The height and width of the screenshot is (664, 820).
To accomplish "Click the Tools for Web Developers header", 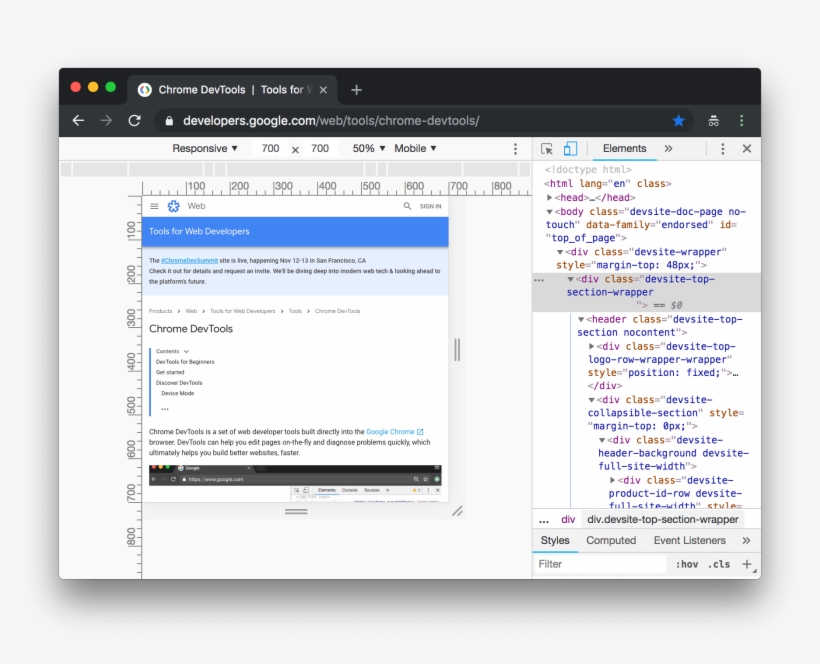I will tap(199, 231).
